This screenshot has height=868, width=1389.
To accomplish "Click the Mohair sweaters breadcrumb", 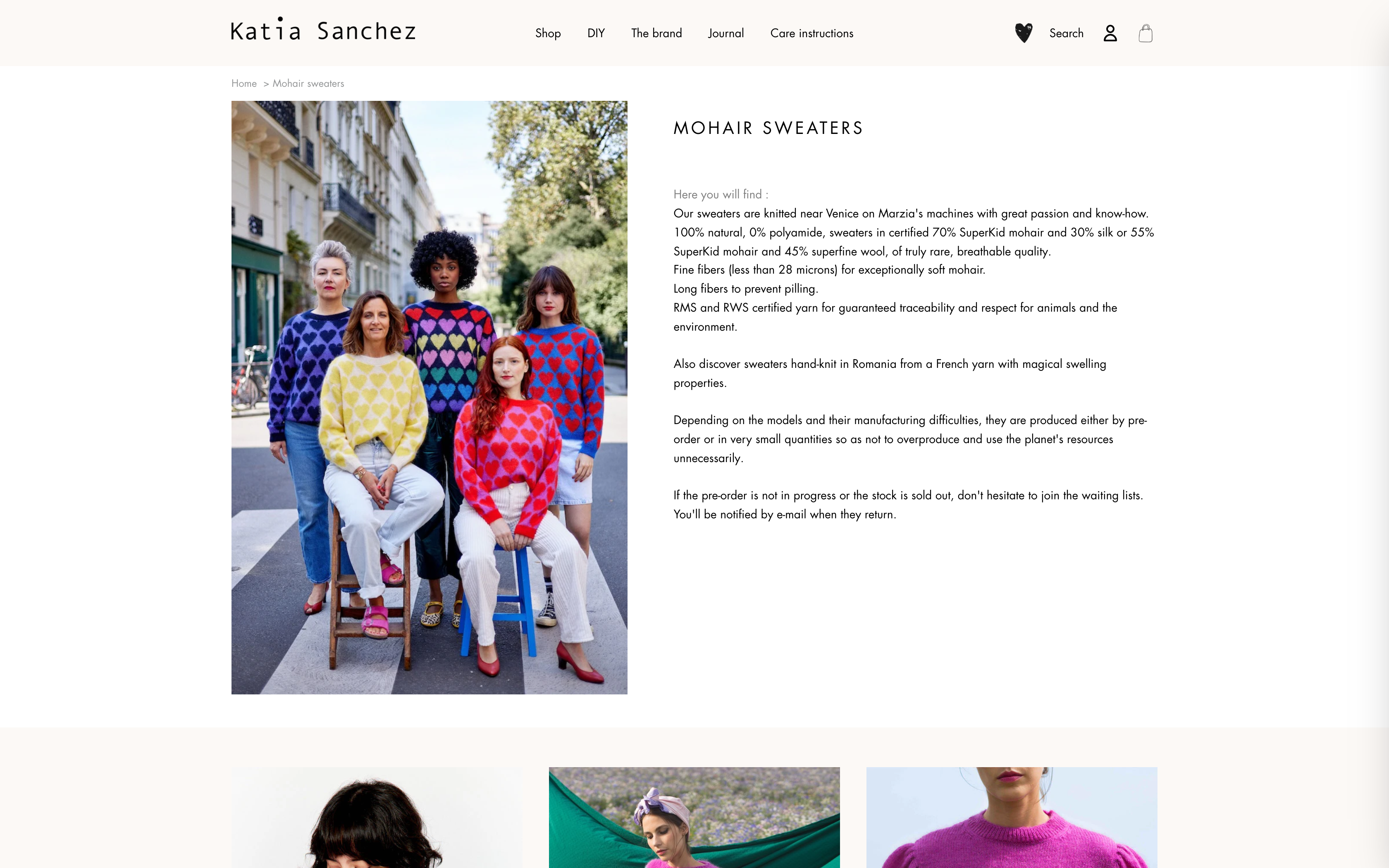I will pyautogui.click(x=308, y=83).
